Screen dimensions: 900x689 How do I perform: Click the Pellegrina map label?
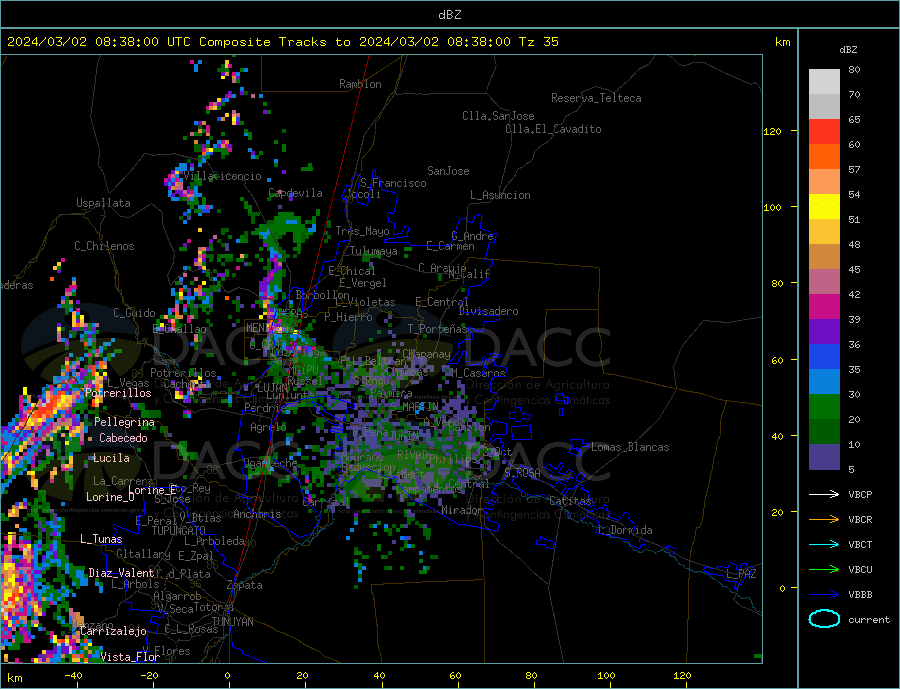click(125, 422)
